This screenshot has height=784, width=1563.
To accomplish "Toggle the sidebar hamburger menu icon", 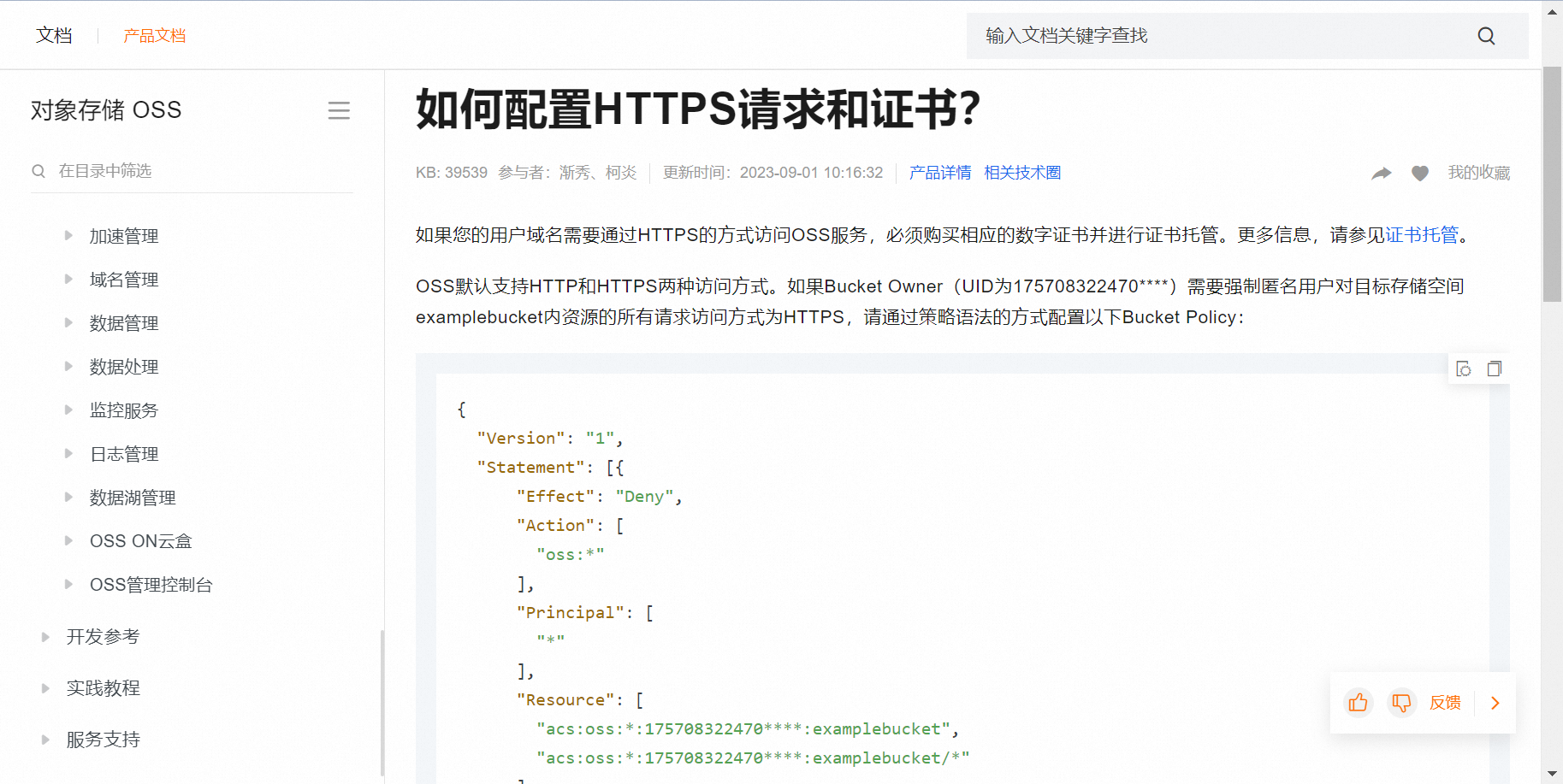I will 339,110.
